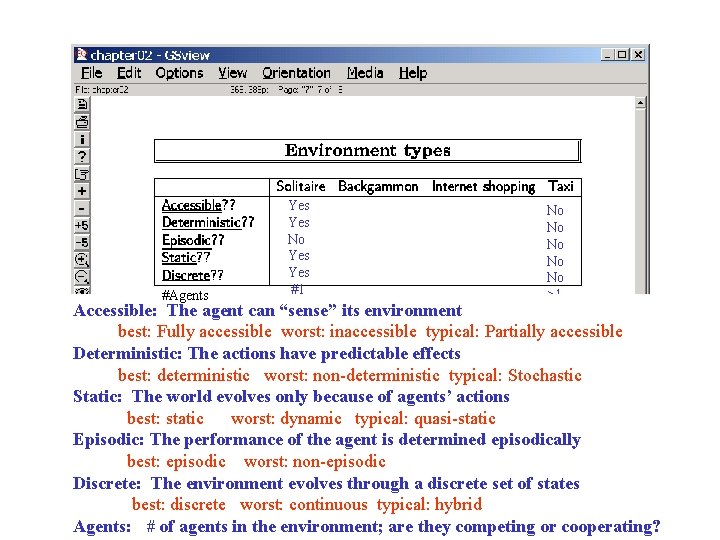Click the 'Taxi' column header
The image size is (720, 540).
click(561, 186)
